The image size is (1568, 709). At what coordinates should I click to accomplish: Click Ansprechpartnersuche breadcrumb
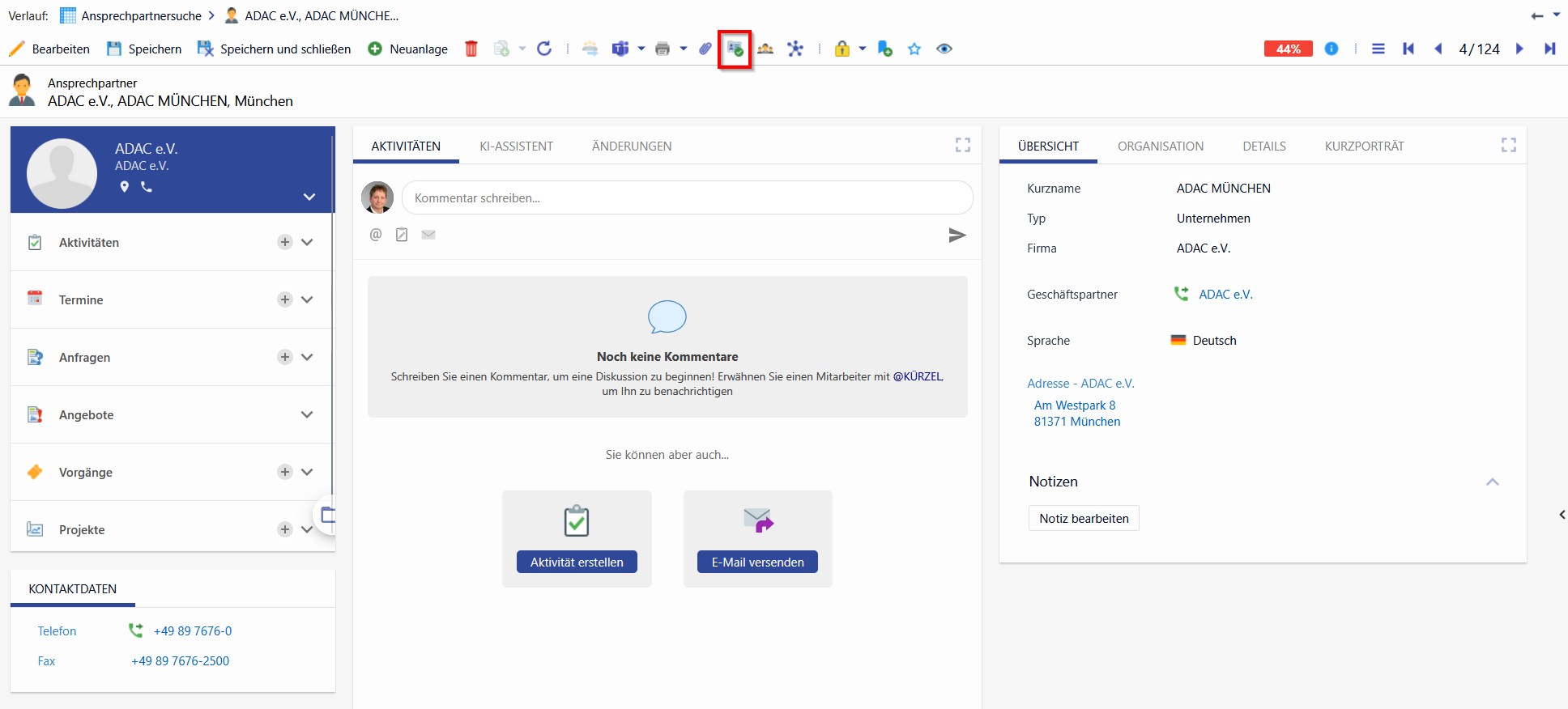coord(142,15)
